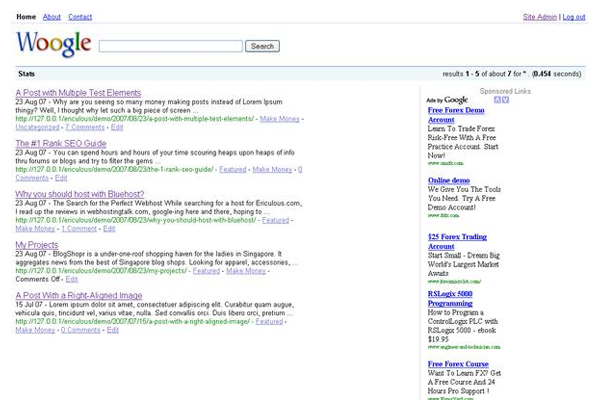Click the Woogle logo

54,44
